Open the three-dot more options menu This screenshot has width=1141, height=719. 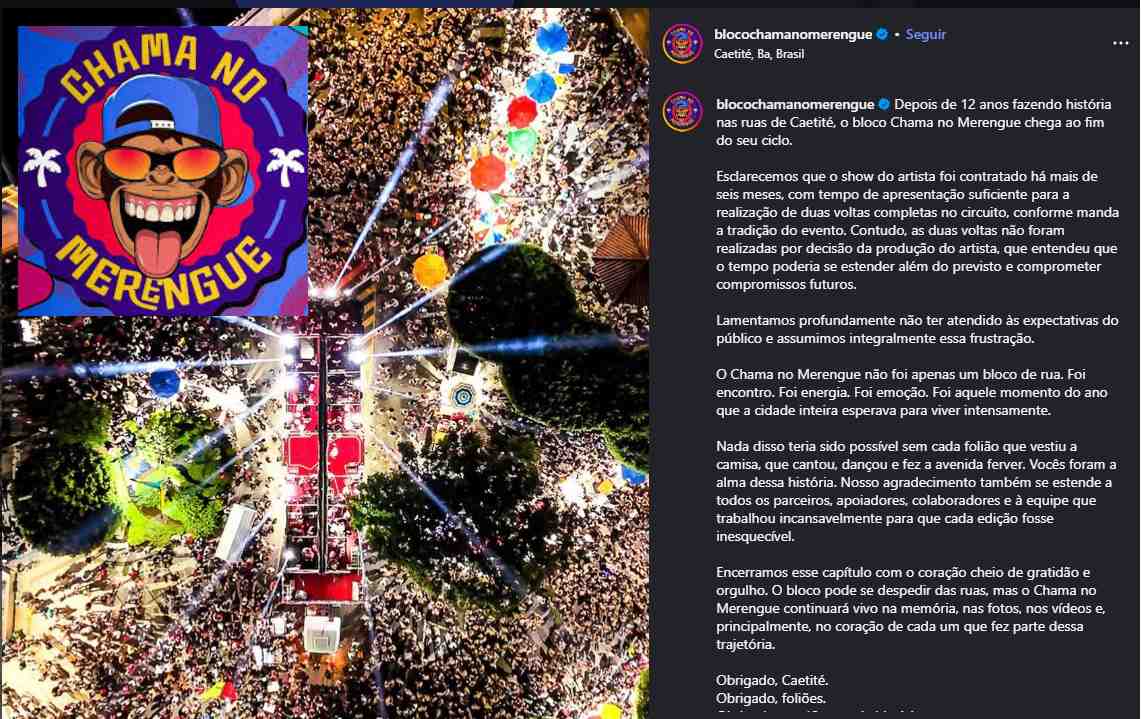click(x=1120, y=44)
